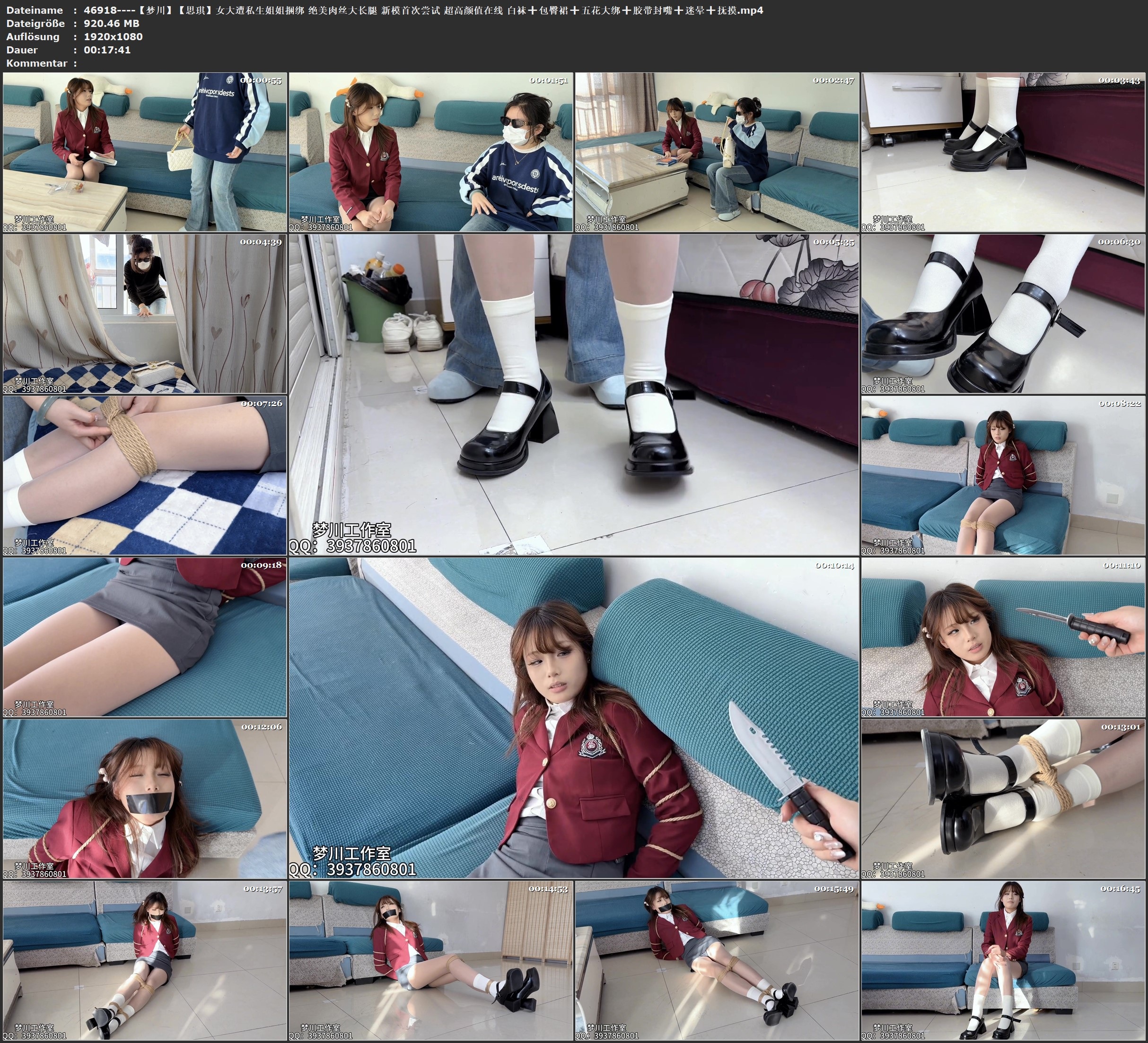Click the shoe close-up thumbnail at 00:03:43

click(1003, 152)
